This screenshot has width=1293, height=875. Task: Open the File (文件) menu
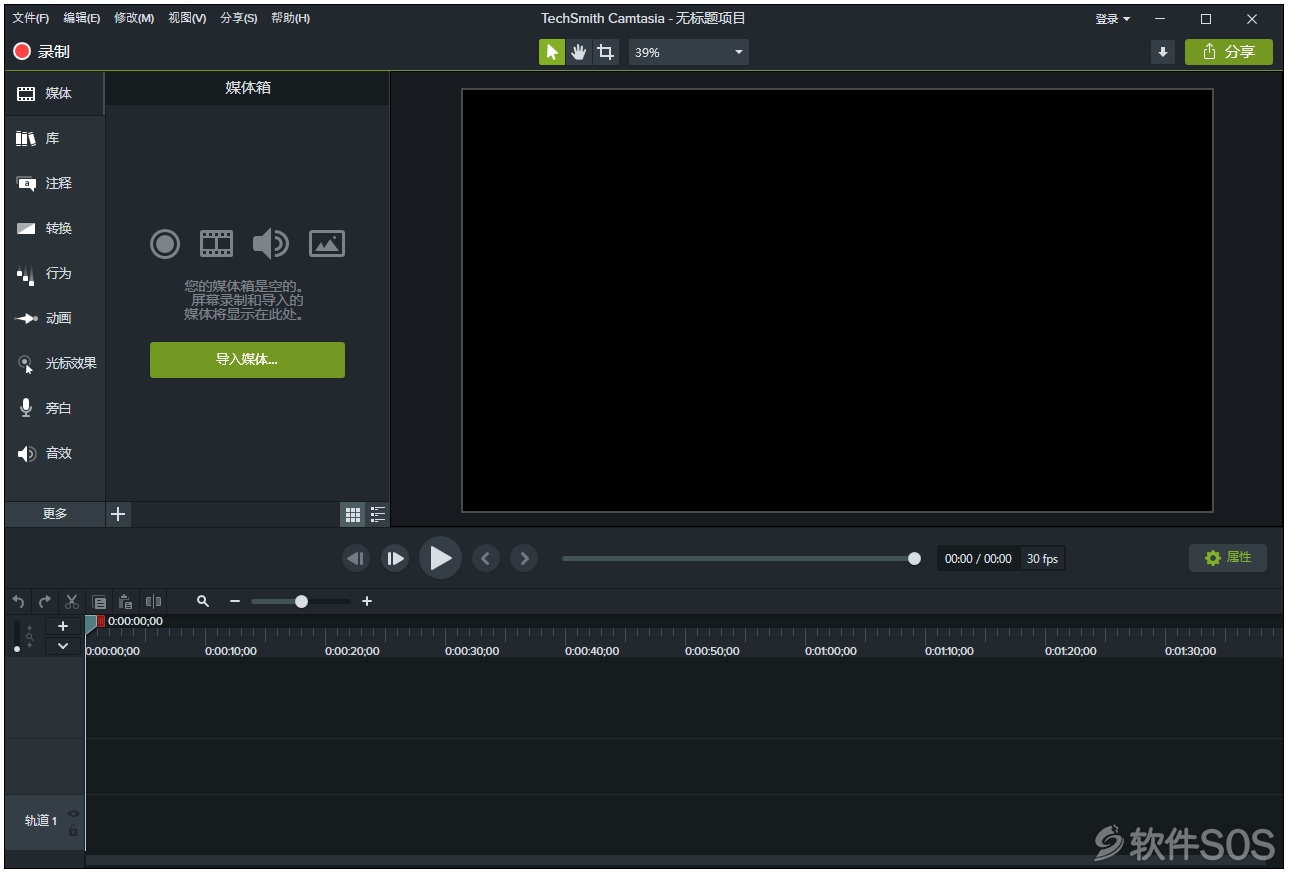click(x=30, y=18)
